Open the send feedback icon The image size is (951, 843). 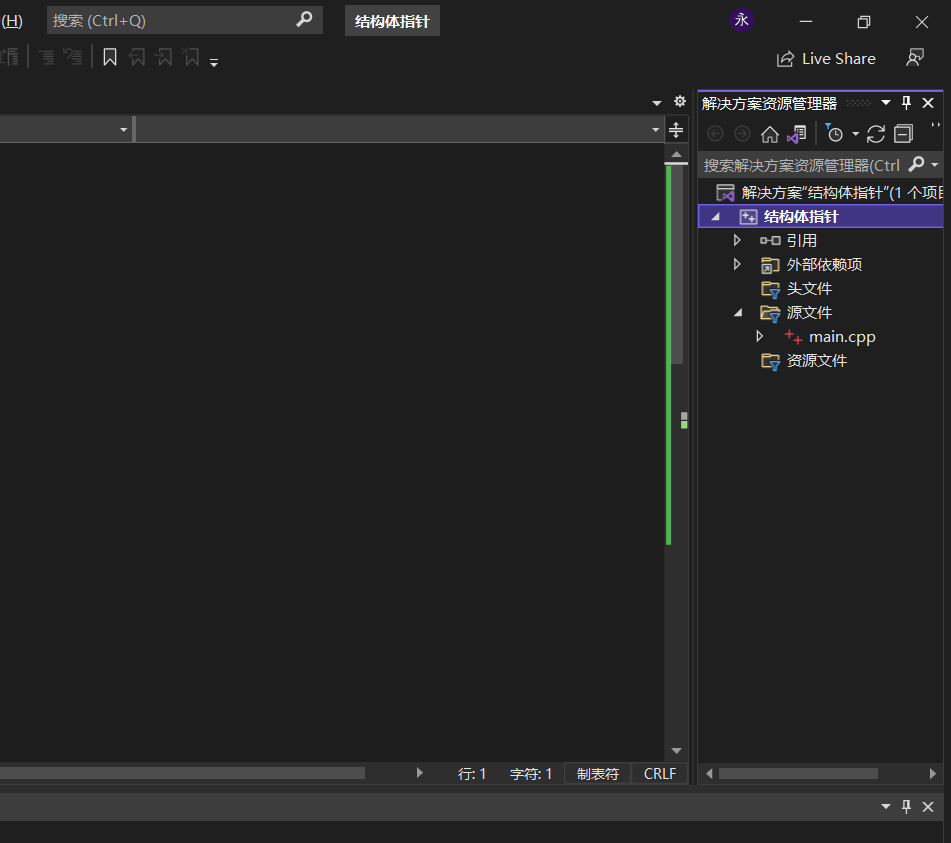[915, 58]
